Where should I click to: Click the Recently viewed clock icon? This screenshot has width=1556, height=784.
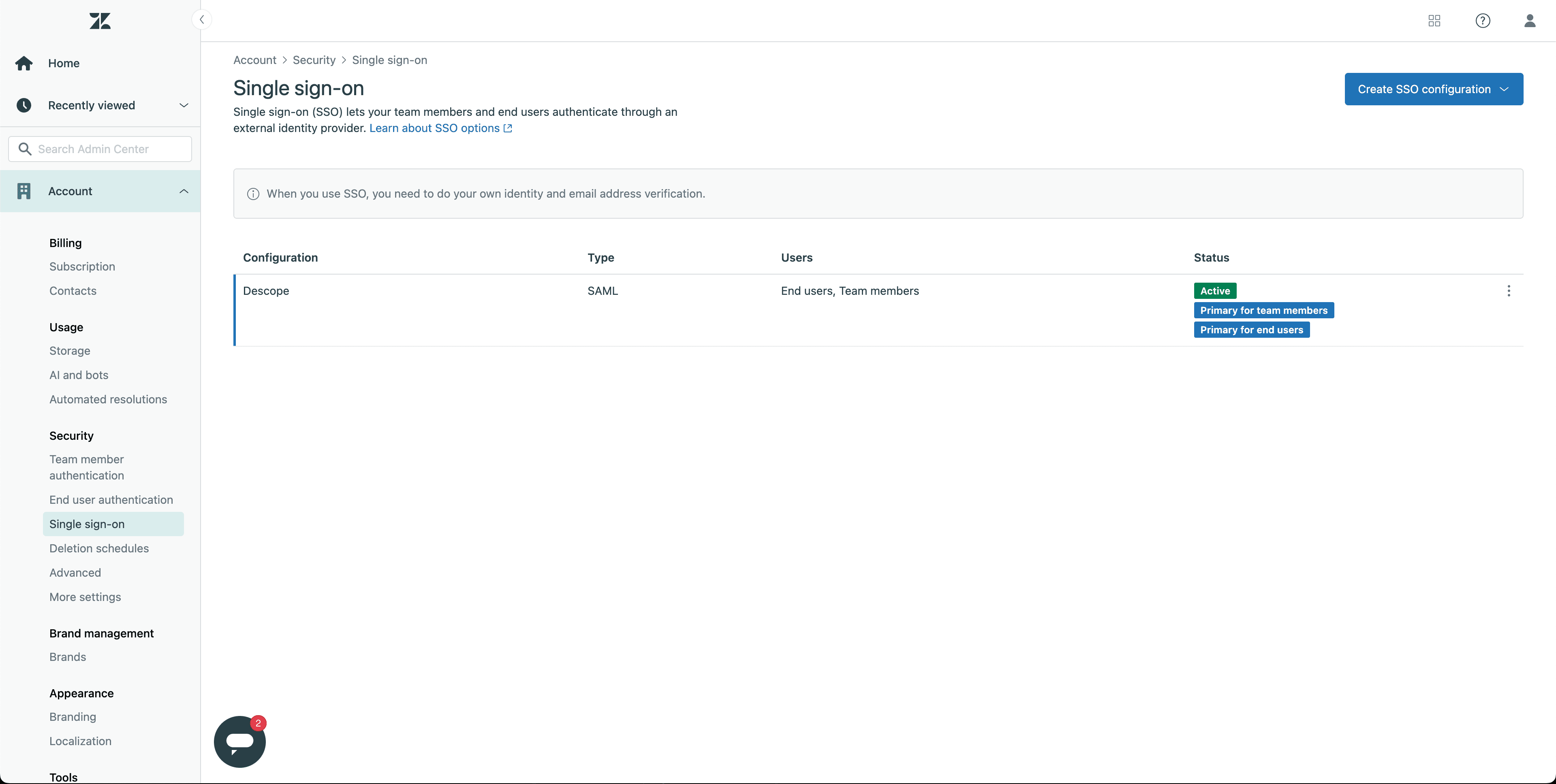(x=24, y=105)
